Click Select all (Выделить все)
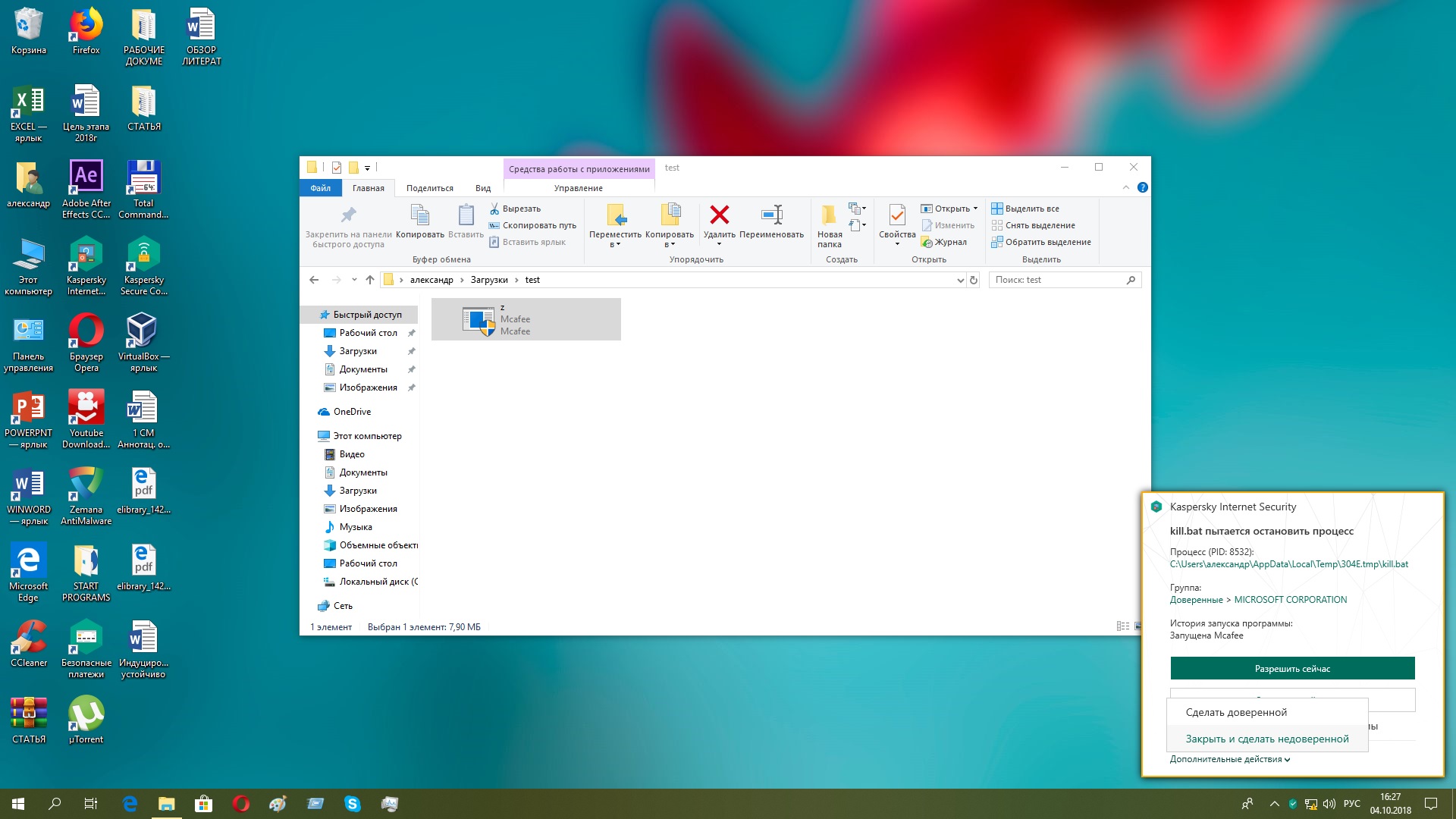Image resolution: width=1456 pixels, height=819 pixels. (1031, 209)
